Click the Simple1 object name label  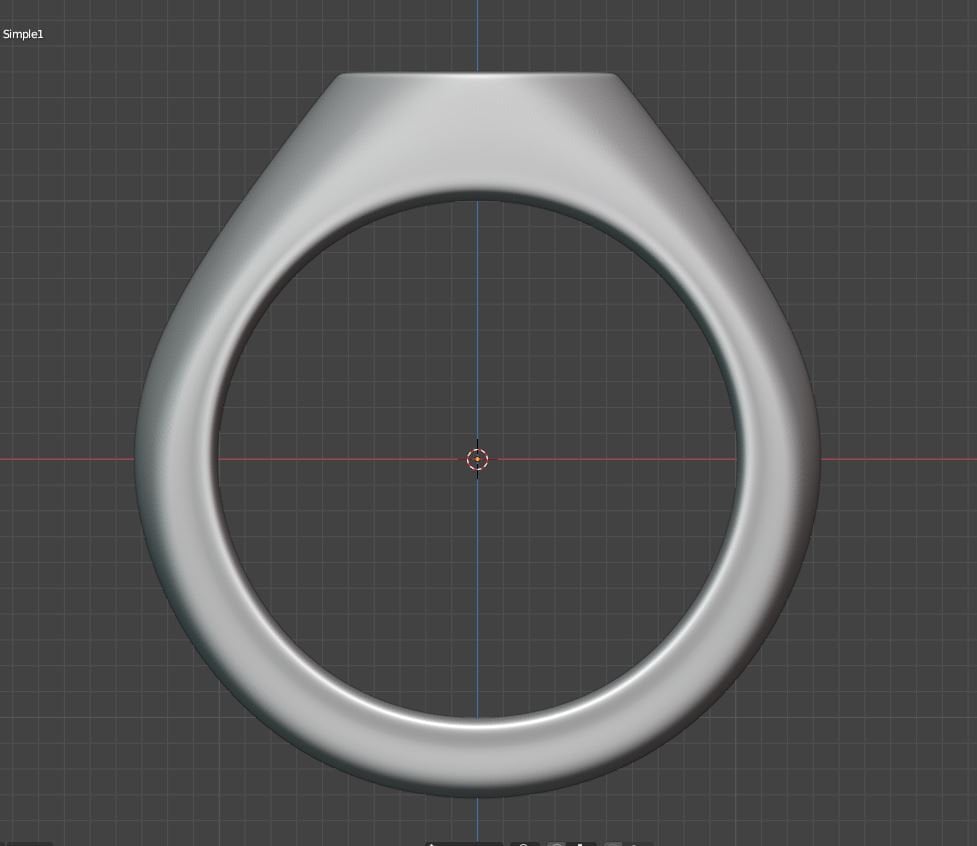click(23, 34)
